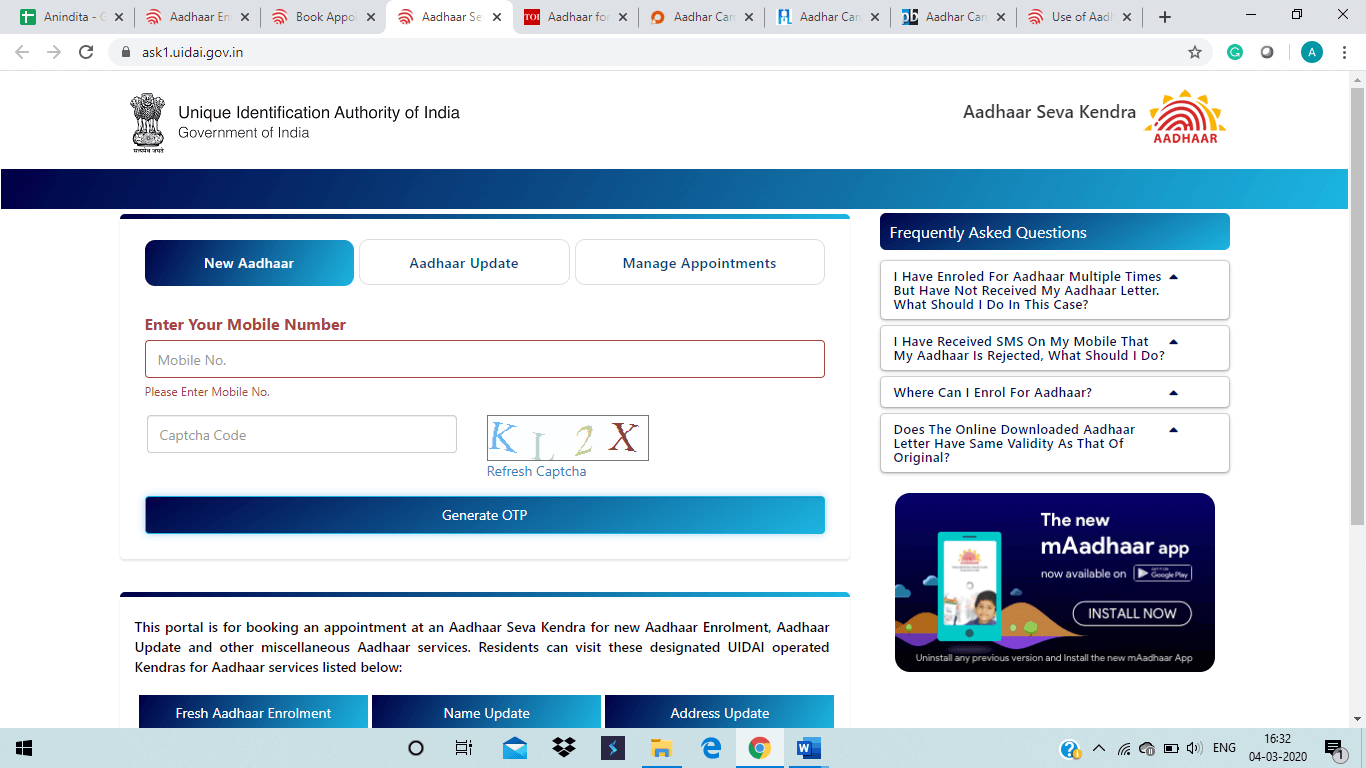1366x768 pixels.
Task: Click the Aadhaar logo in header
Action: [x=1185, y=117]
